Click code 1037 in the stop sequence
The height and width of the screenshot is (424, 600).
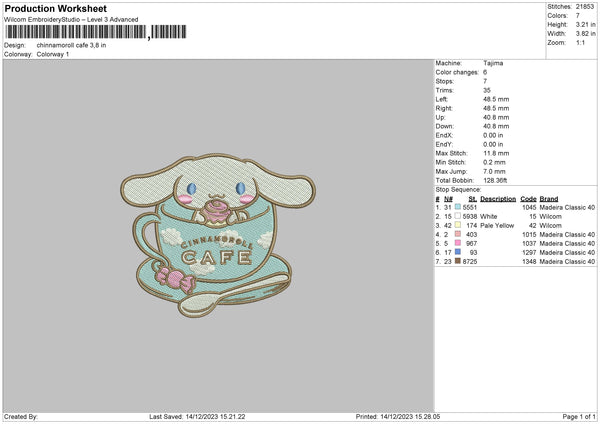529,243
